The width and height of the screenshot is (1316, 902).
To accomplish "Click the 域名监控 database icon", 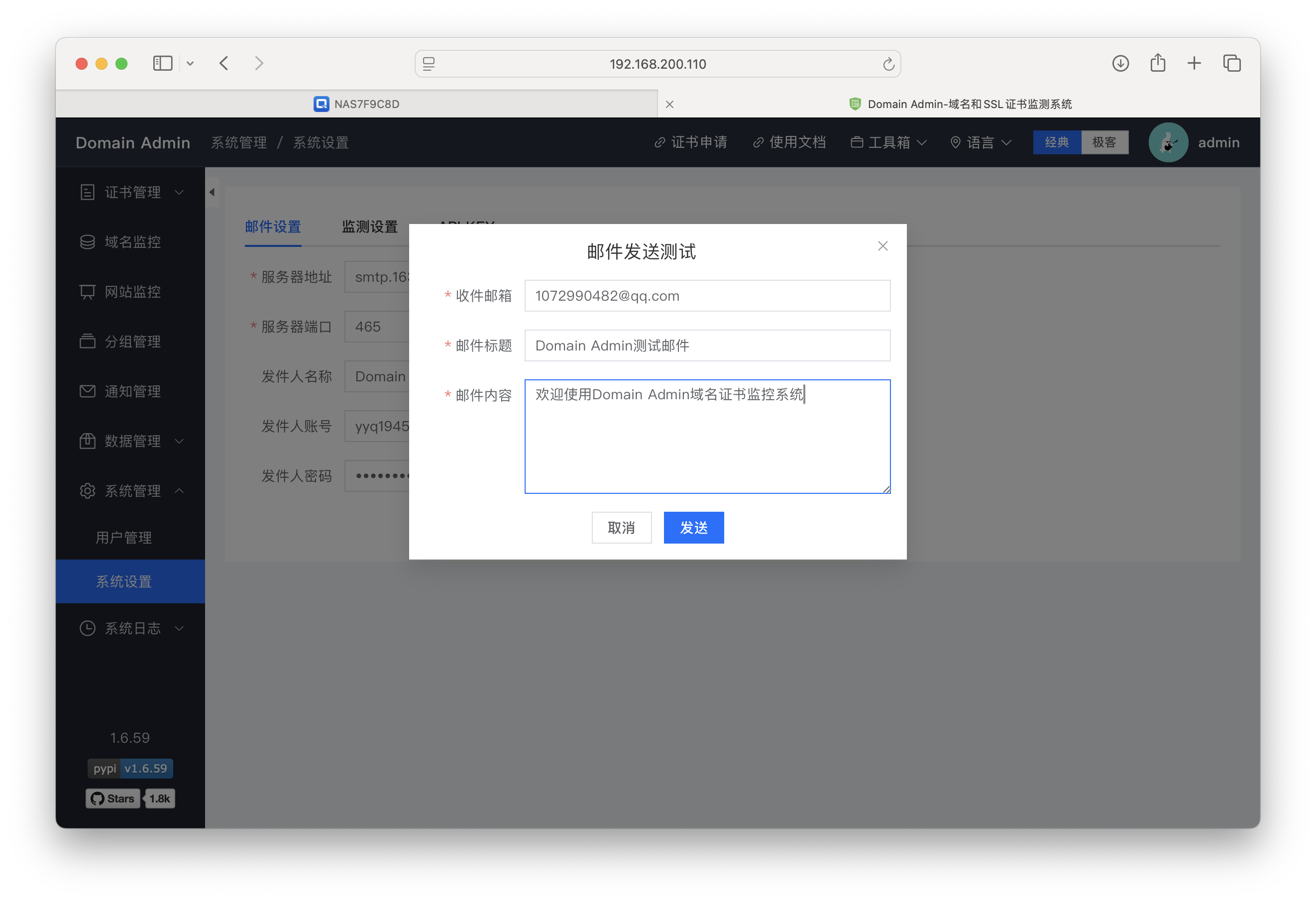I will pyautogui.click(x=87, y=242).
